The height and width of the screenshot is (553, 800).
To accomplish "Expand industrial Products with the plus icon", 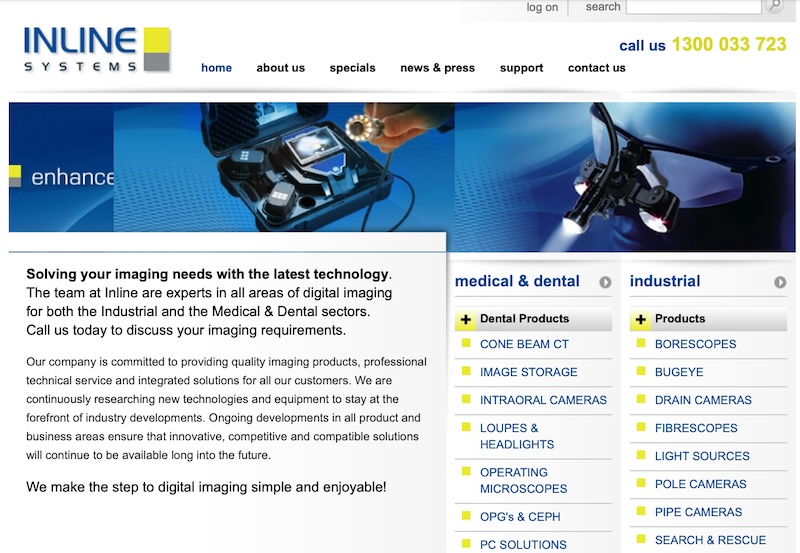I will coord(641,320).
